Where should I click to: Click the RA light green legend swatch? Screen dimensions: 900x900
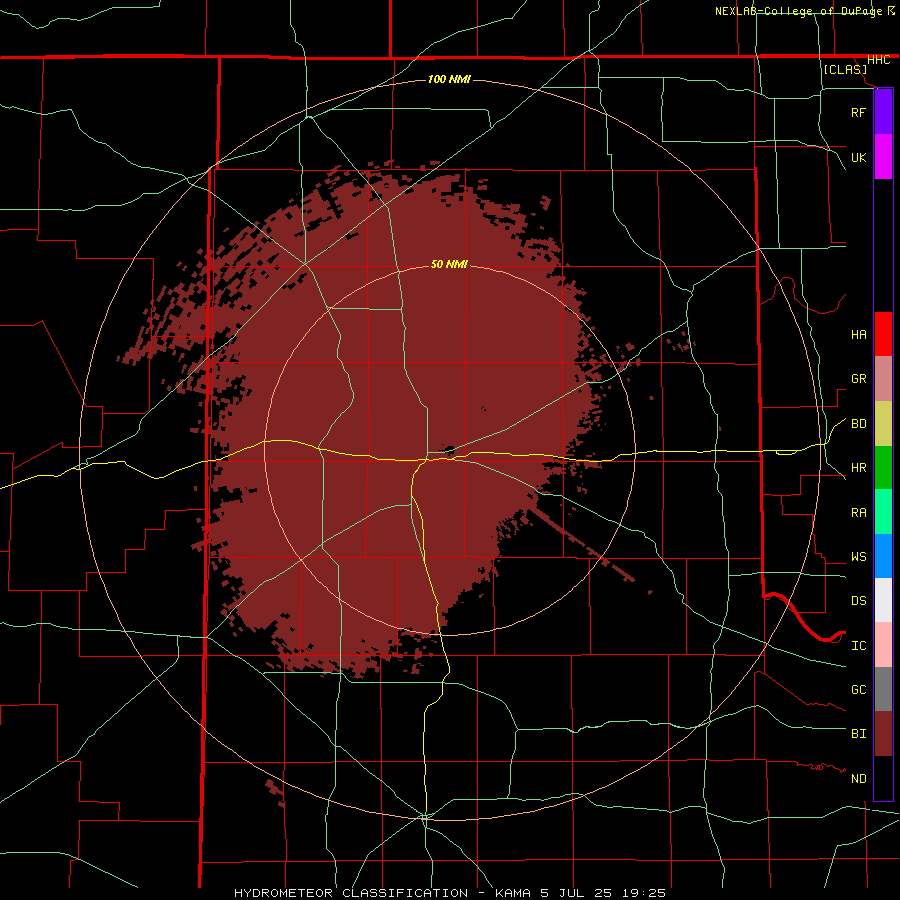click(883, 512)
